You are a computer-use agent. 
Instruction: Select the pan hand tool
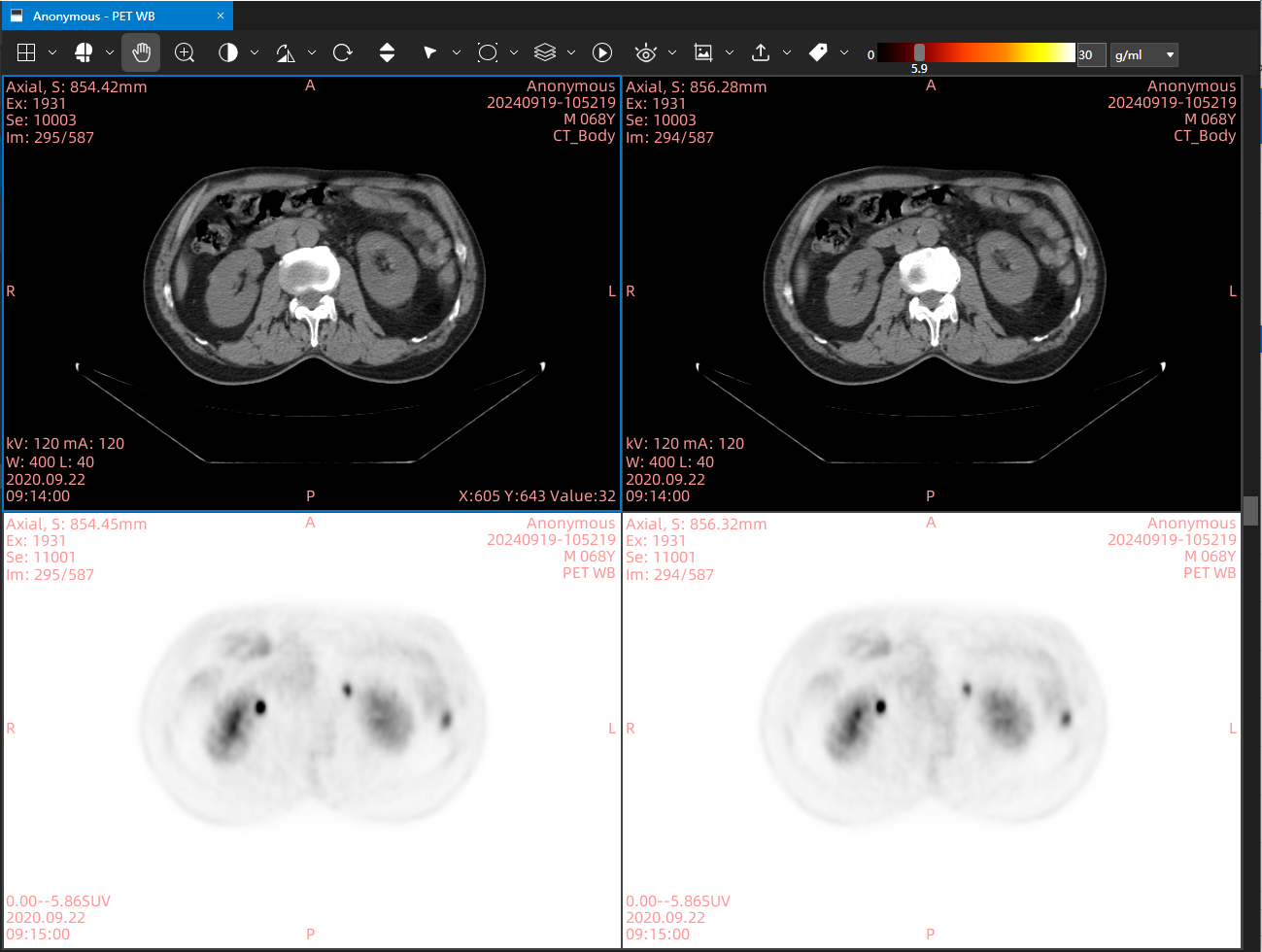pos(141,52)
